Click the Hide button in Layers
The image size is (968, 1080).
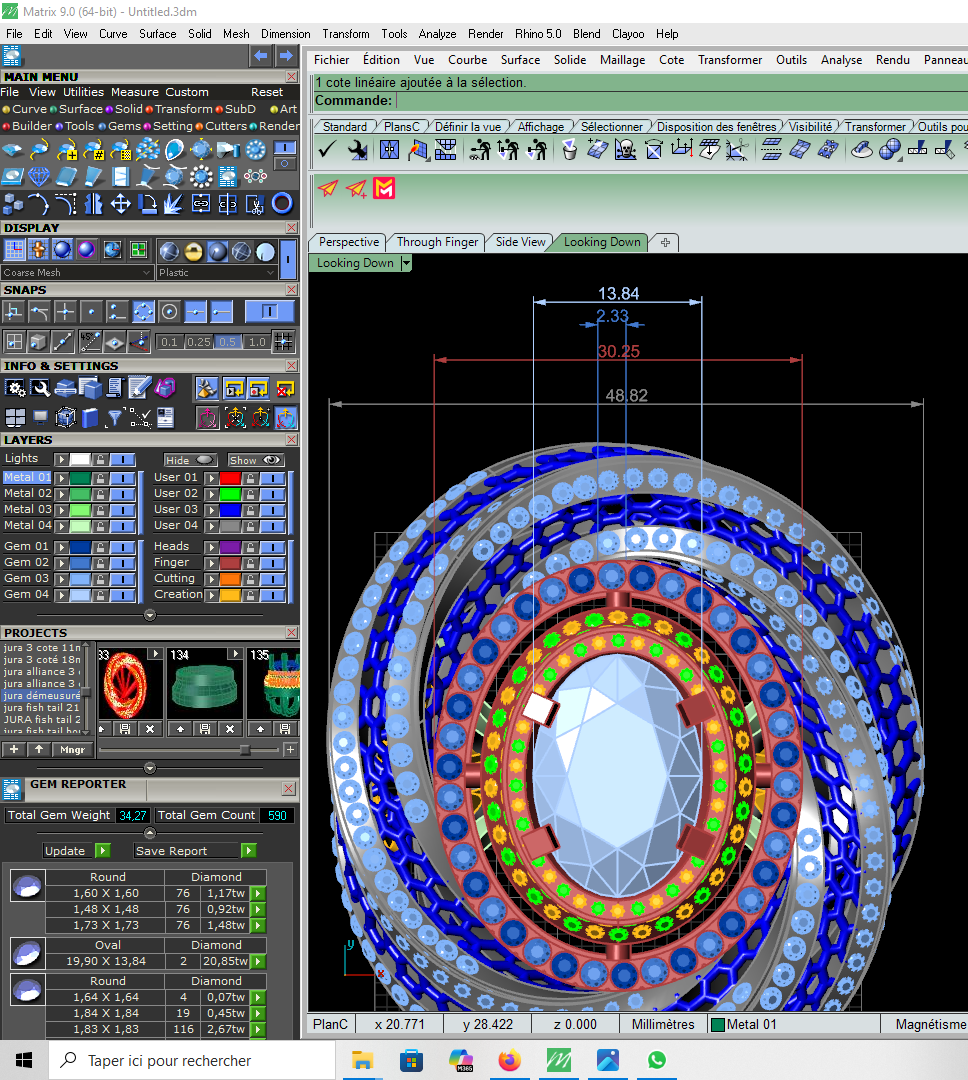tap(190, 460)
